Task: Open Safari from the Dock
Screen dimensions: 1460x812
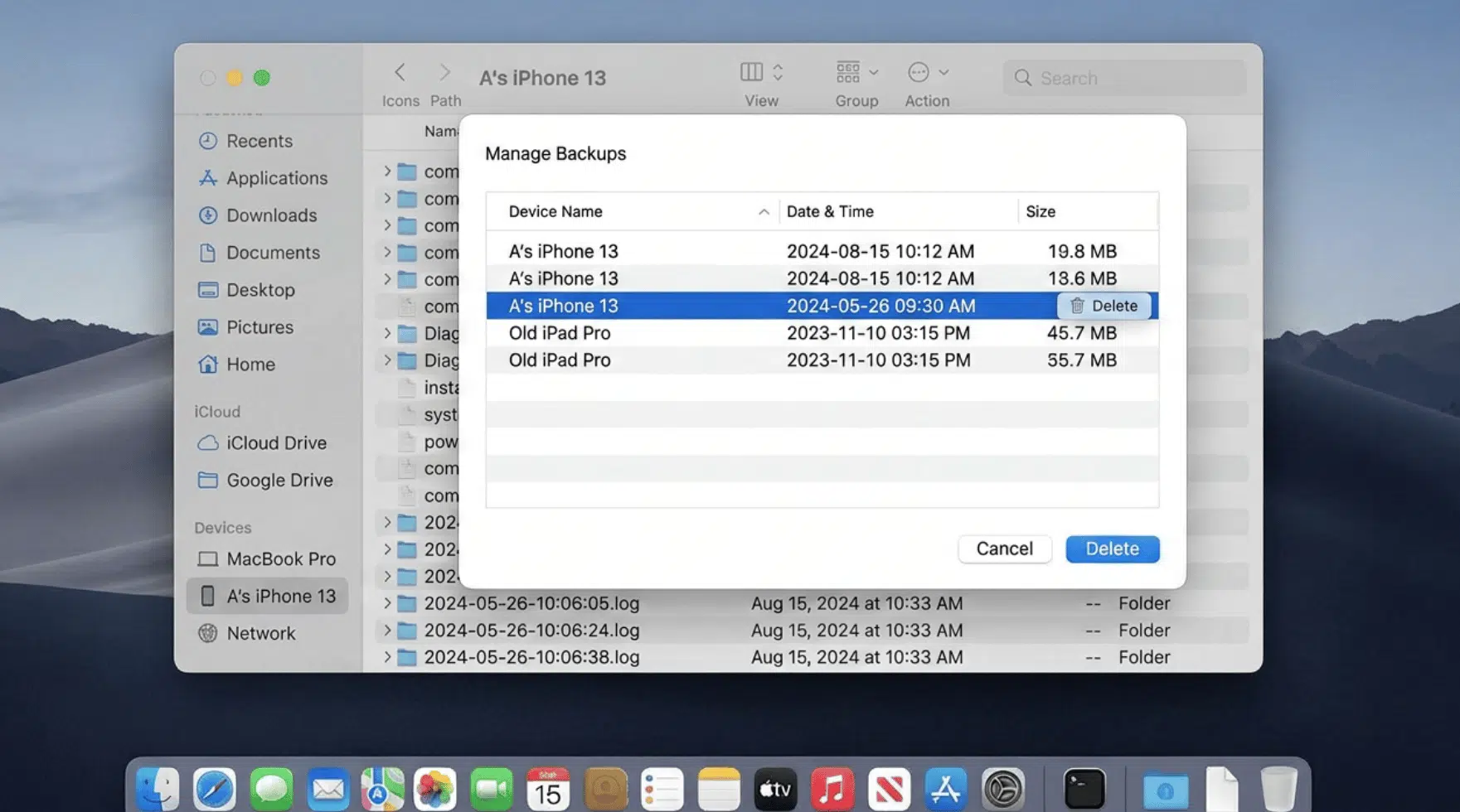Action: [x=215, y=788]
